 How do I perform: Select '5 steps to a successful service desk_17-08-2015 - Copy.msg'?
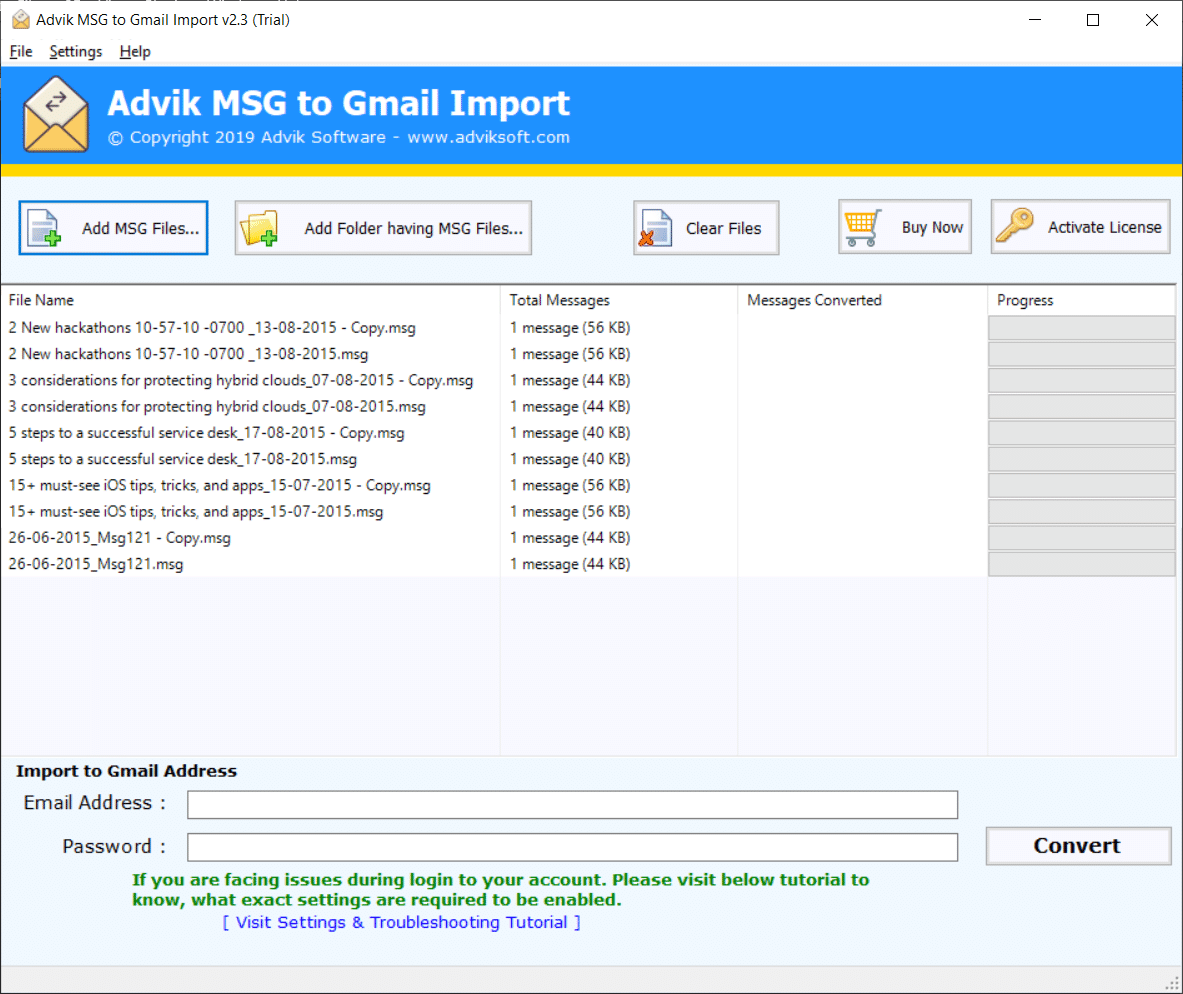pos(207,433)
